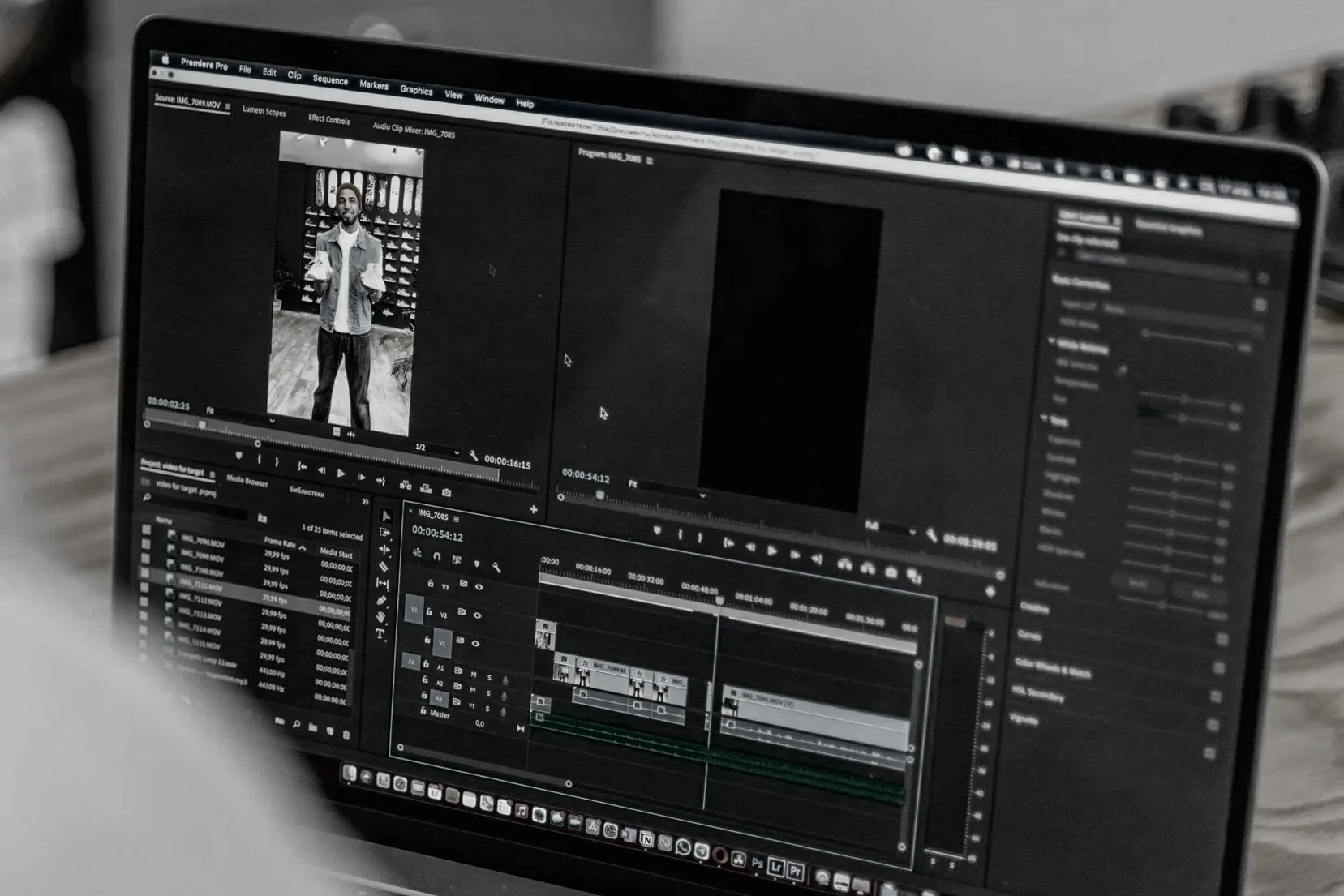Select the Pen tool
The image size is (1344, 896).
[x=382, y=600]
